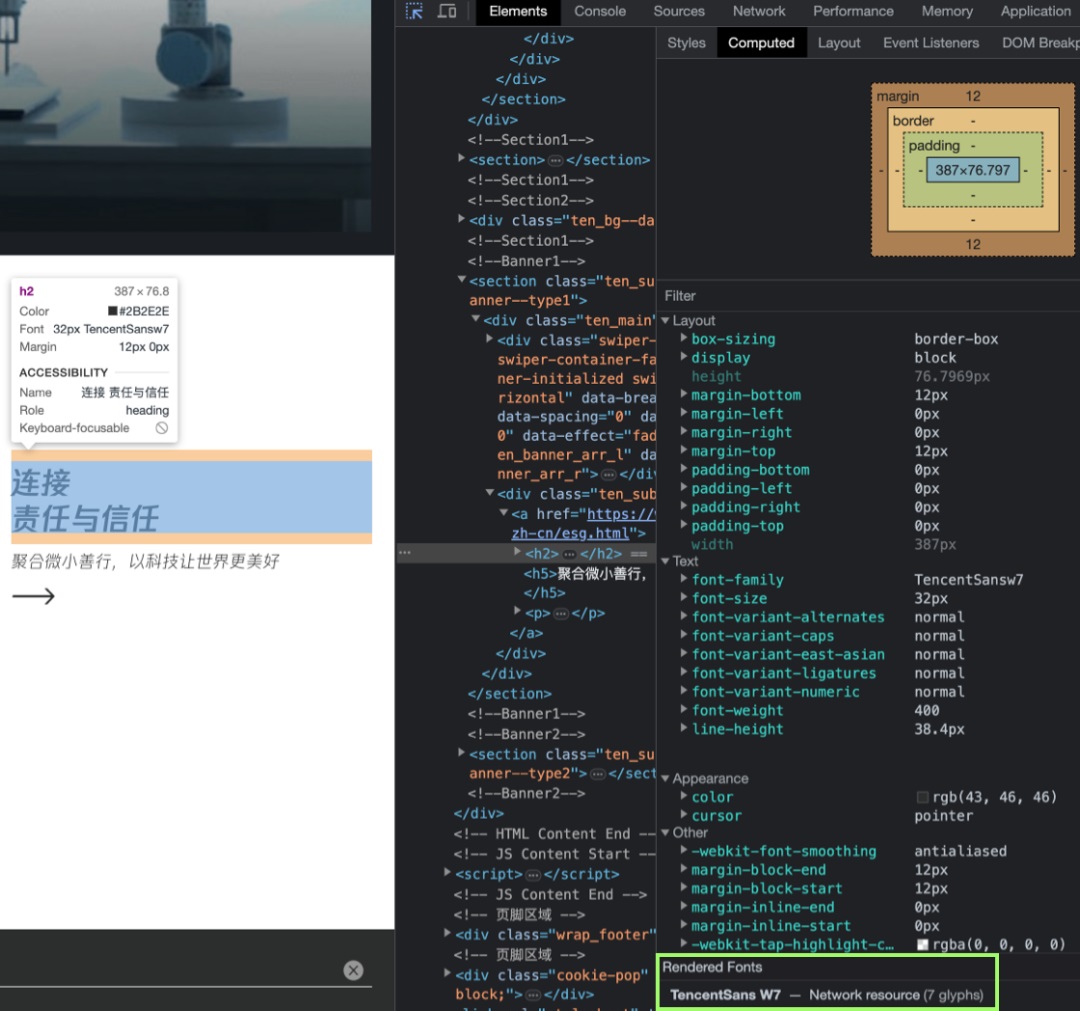This screenshot has height=1011, width=1080.
Task: Expand the font-family computed property
Action: pyautogui.click(x=684, y=580)
